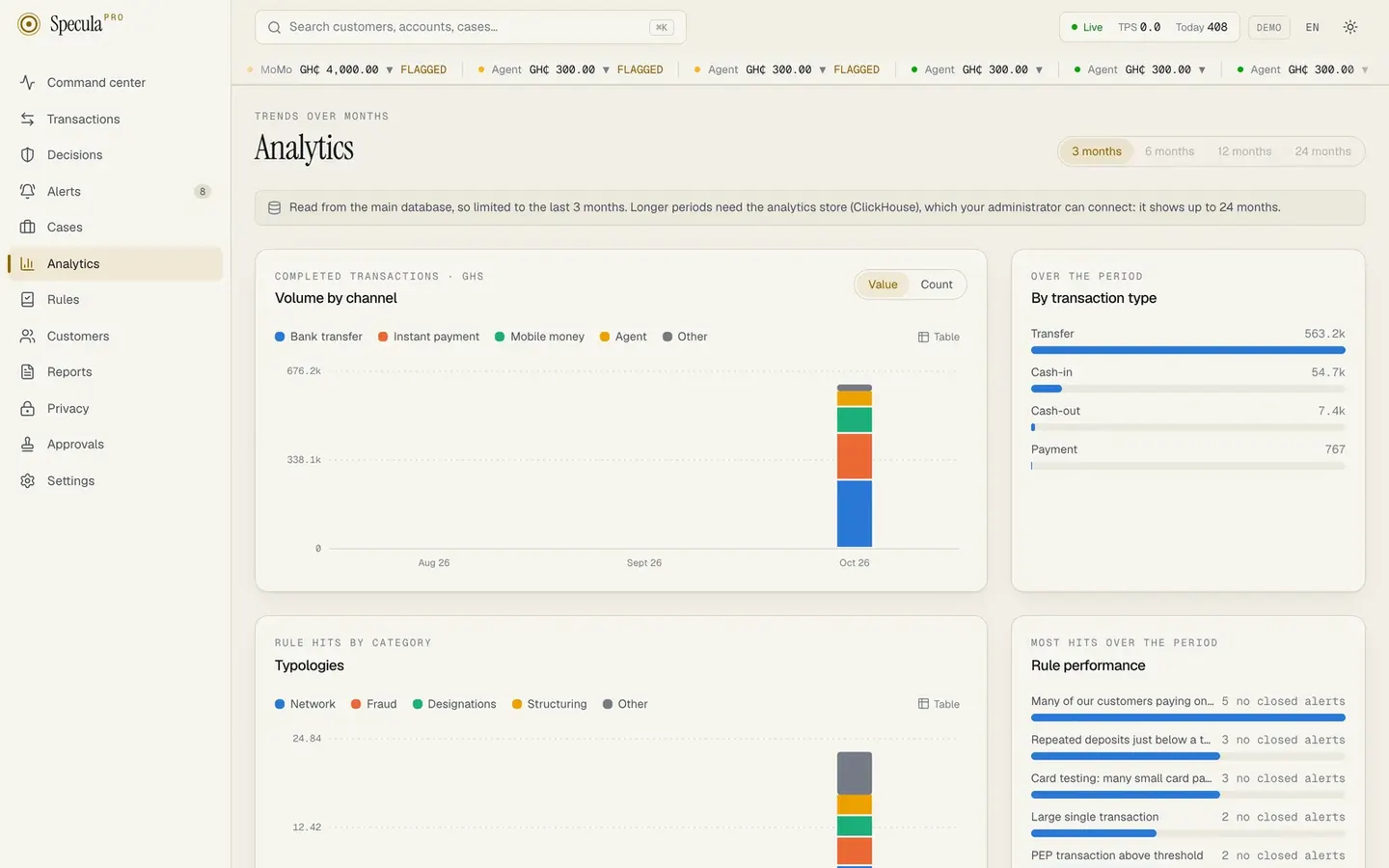This screenshot has height=868, width=1389.
Task: Click the Specula logo icon
Action: (x=29, y=24)
